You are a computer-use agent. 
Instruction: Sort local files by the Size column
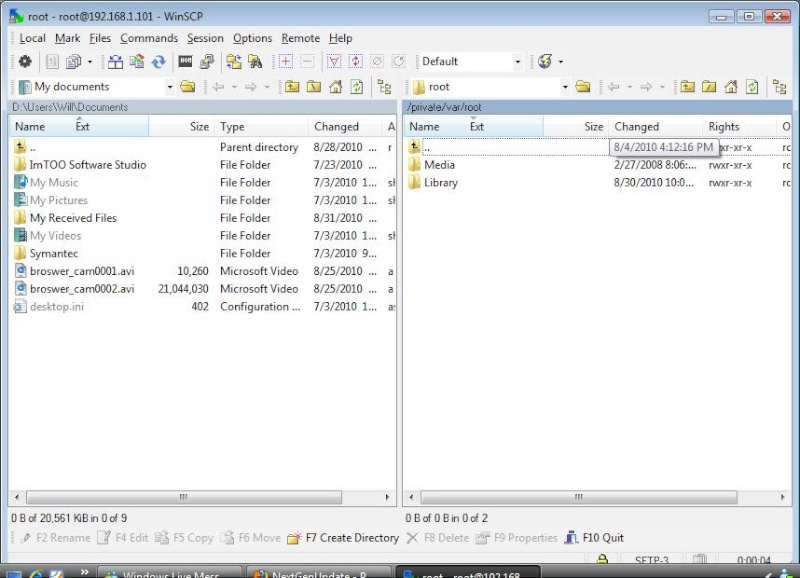(182, 127)
